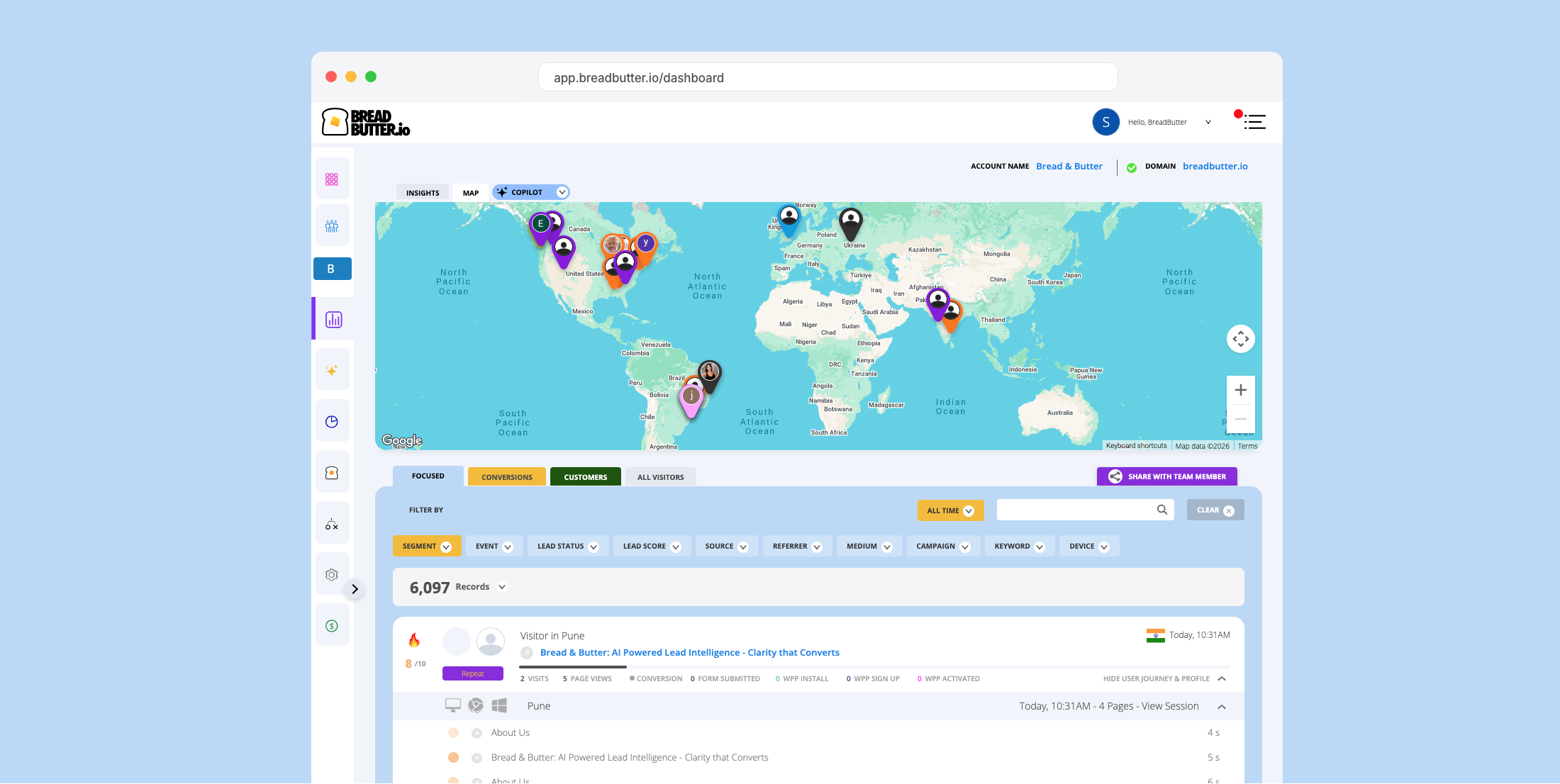Click the settings gear sidebar icon
This screenshot has height=784, width=1560.
(x=332, y=575)
